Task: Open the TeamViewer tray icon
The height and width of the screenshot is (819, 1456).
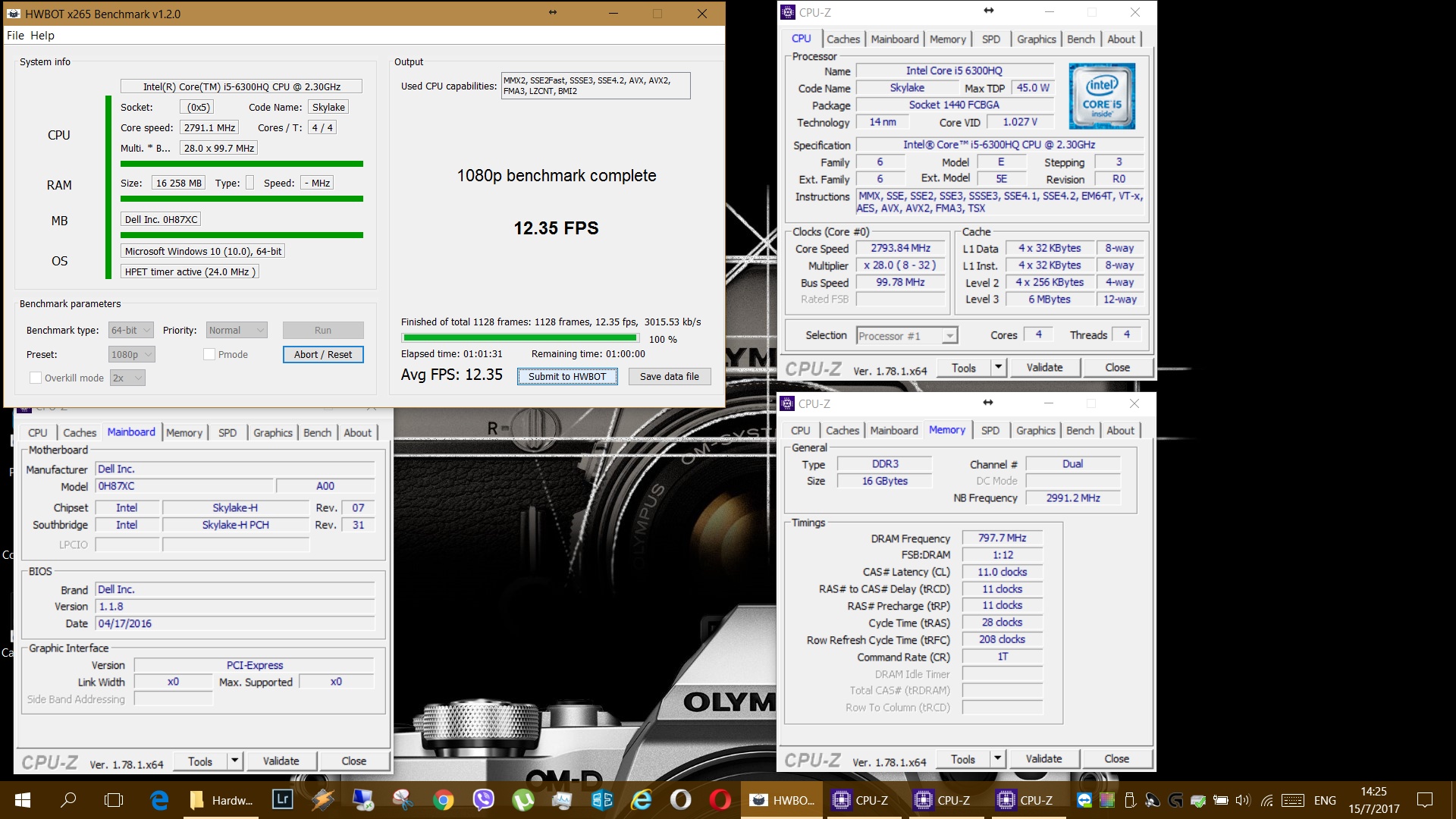Action: (1084, 800)
